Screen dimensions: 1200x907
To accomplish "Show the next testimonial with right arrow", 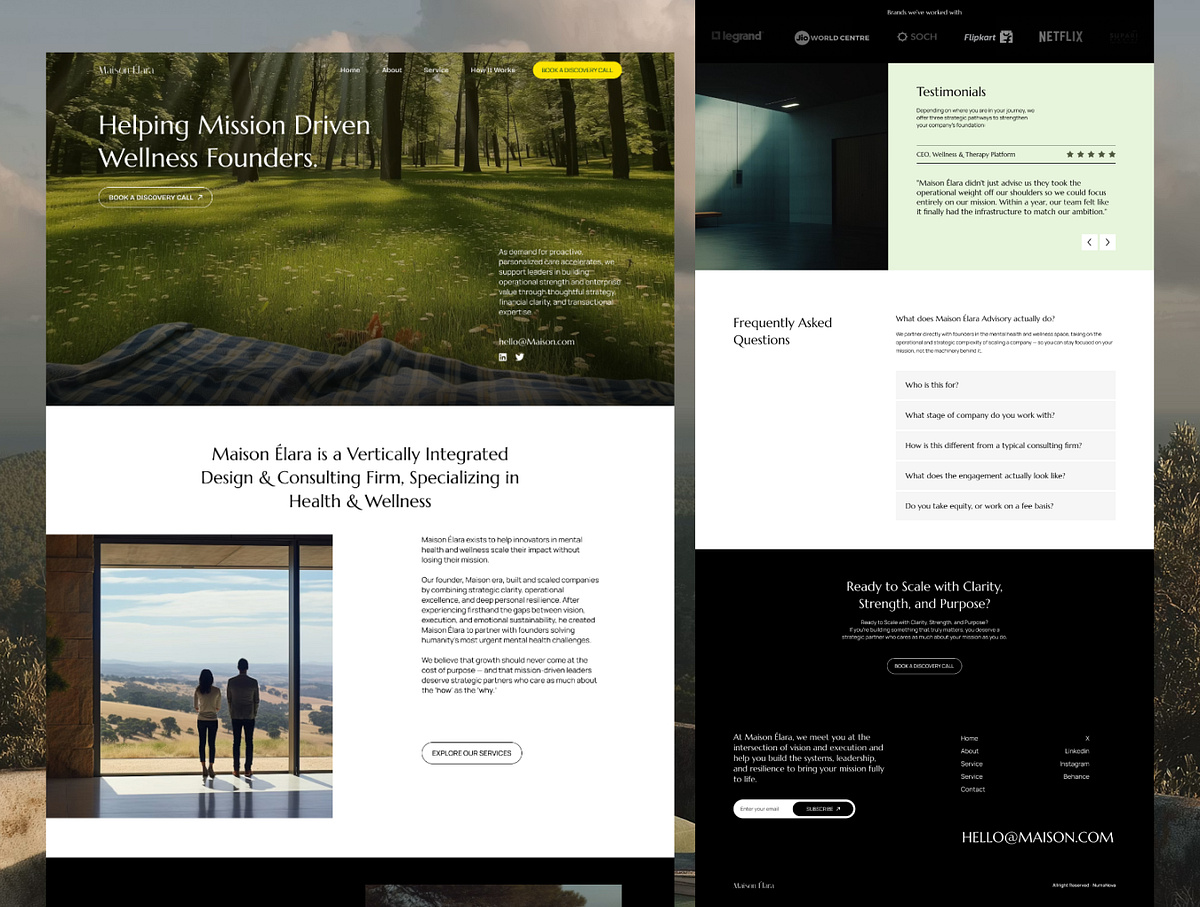I will 1108,242.
